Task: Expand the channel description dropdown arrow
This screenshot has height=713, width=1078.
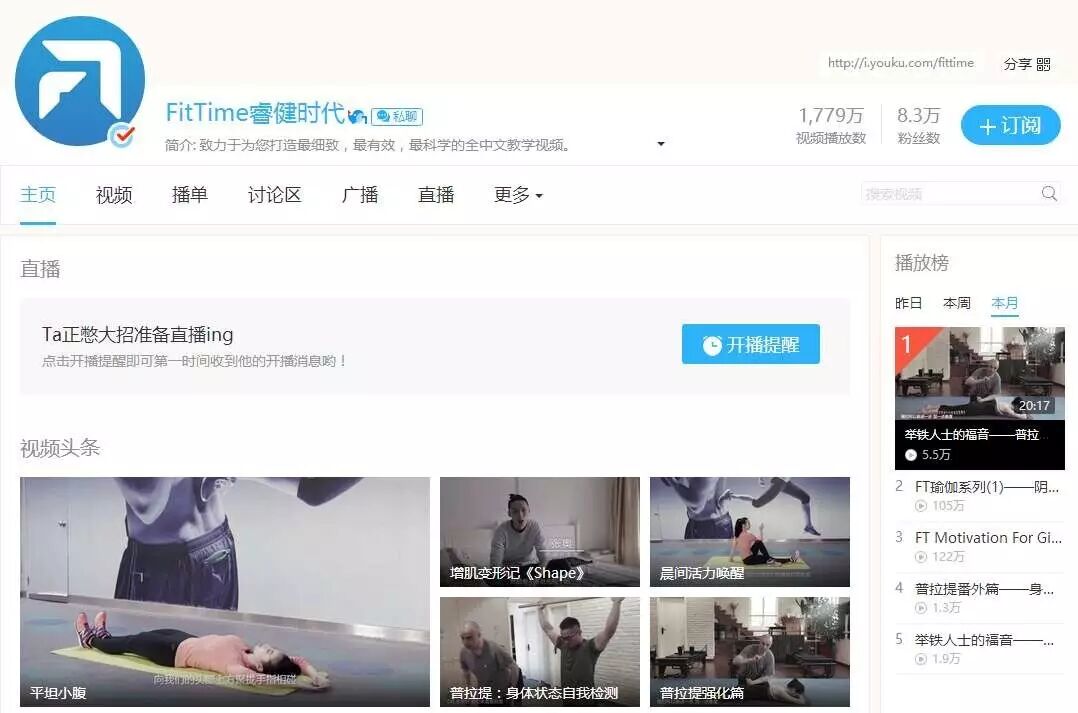Action: (x=661, y=144)
